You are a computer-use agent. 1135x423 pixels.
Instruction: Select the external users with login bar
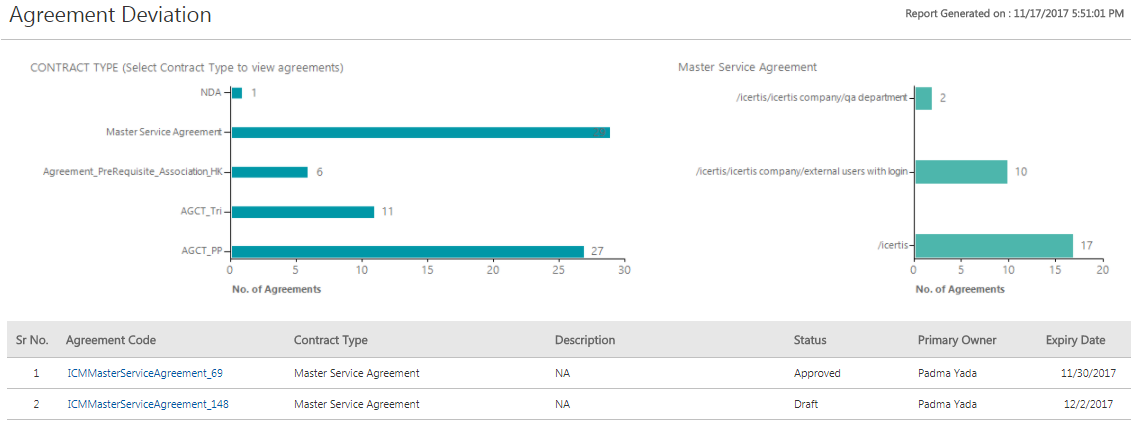[961, 172]
